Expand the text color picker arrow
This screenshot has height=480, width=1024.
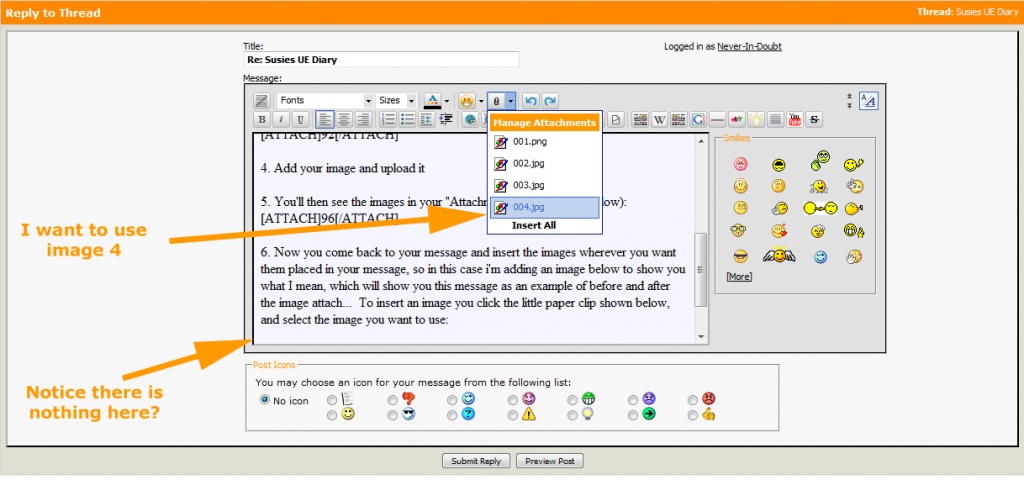tap(446, 101)
